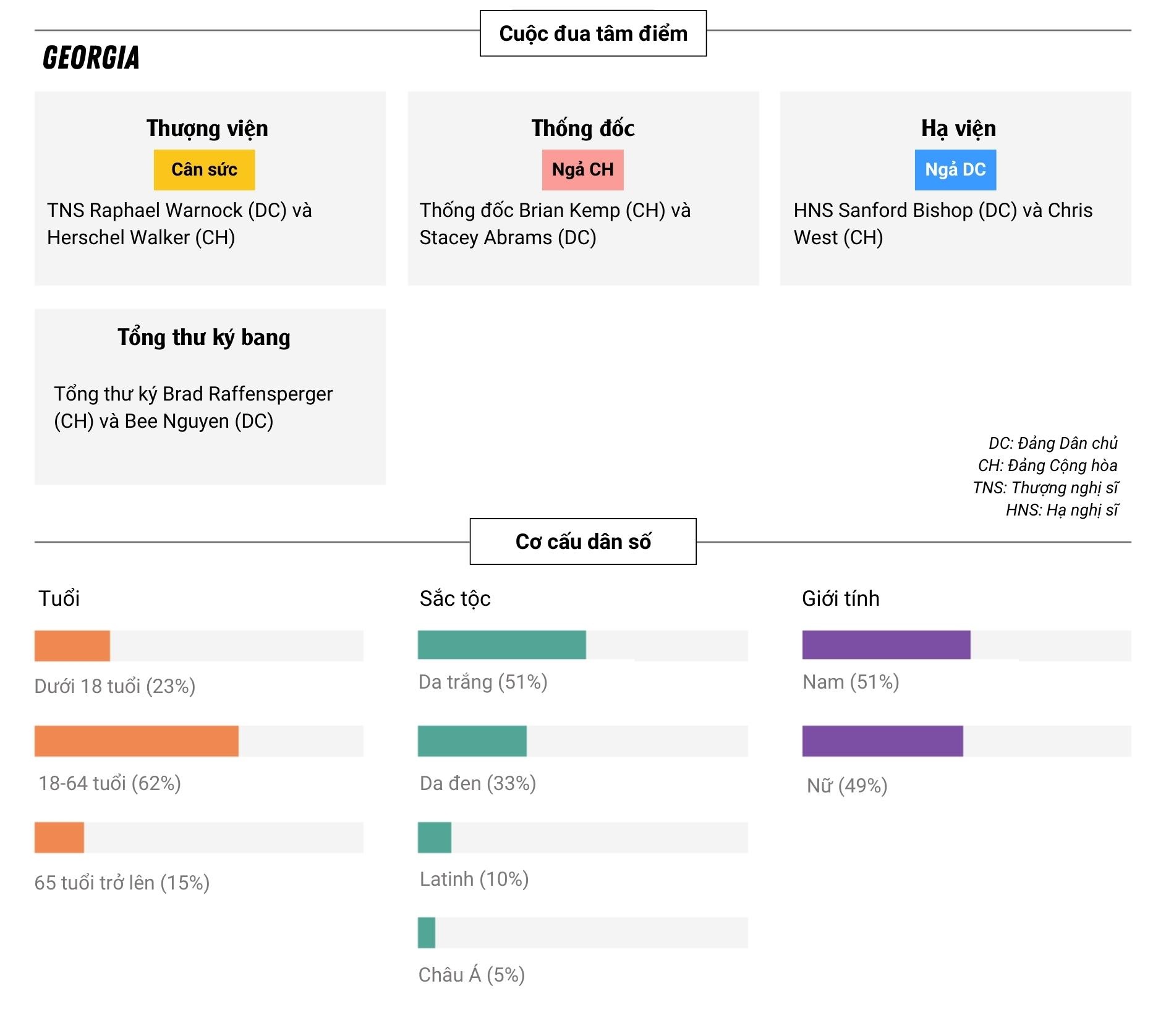Click the "Thống đốc" card title
Viewport: 1166px width, 1036px height.
click(583, 129)
